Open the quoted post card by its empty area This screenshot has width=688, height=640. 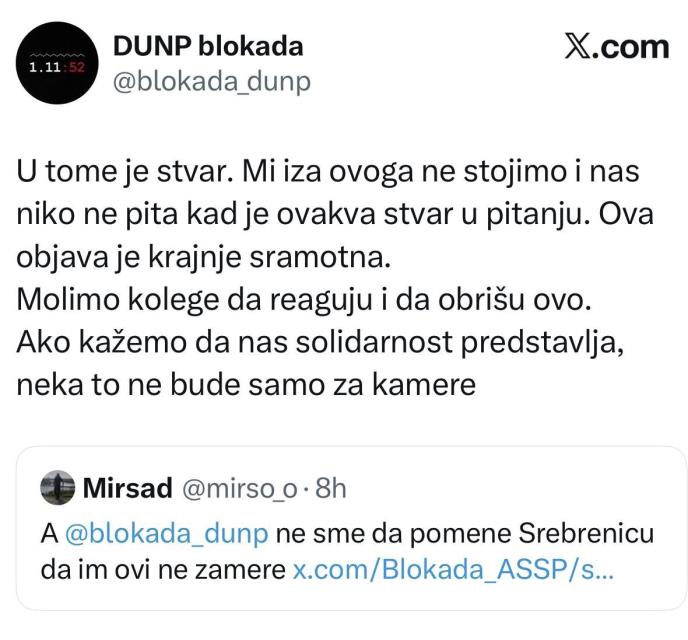(600, 490)
